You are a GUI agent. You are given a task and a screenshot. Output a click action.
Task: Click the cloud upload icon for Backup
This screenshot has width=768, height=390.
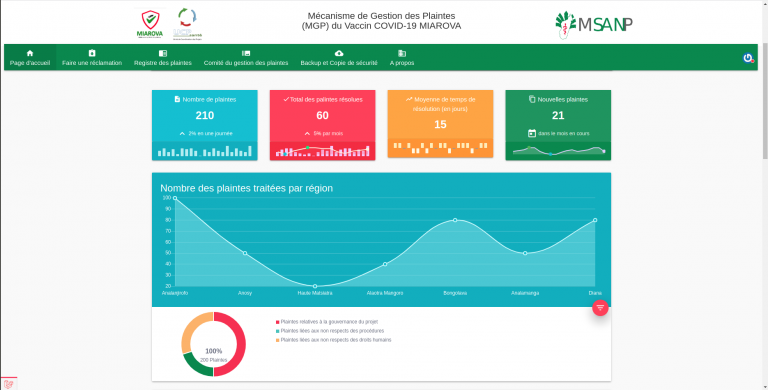(339, 53)
